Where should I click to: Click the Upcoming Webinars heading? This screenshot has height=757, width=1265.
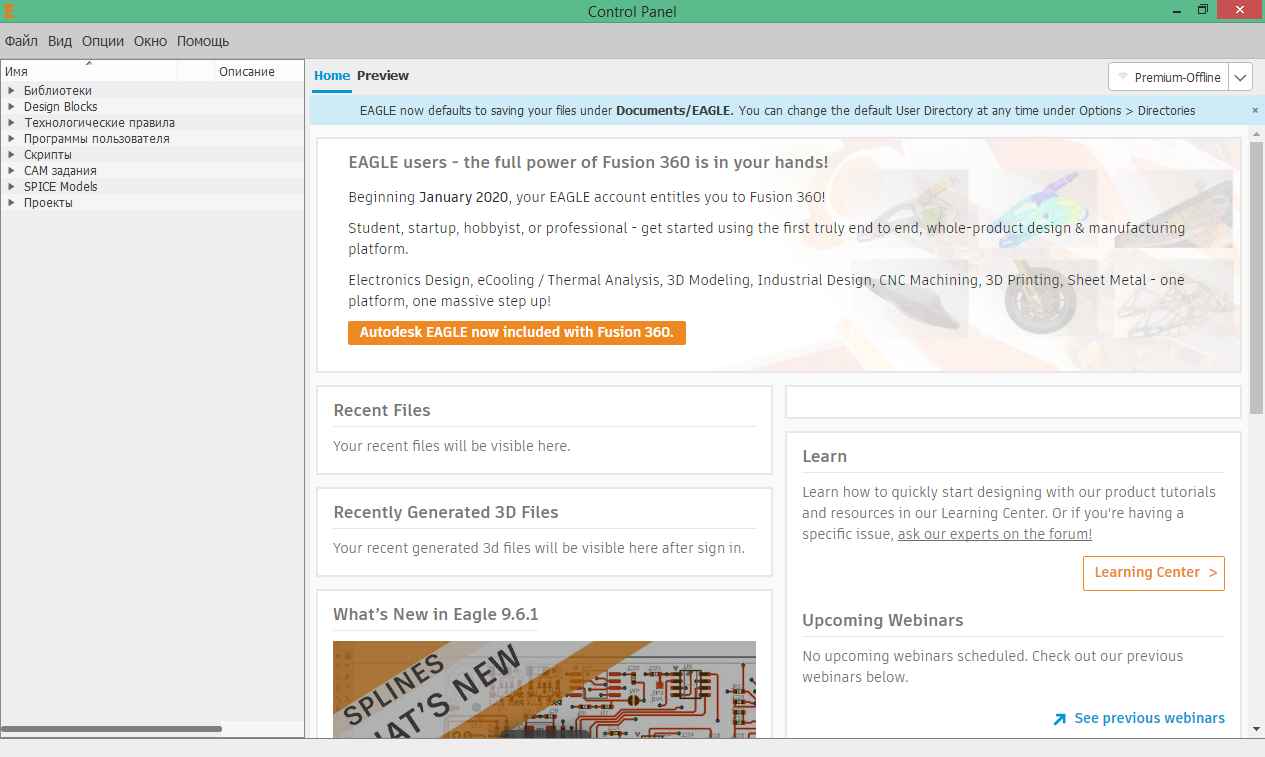coord(883,620)
